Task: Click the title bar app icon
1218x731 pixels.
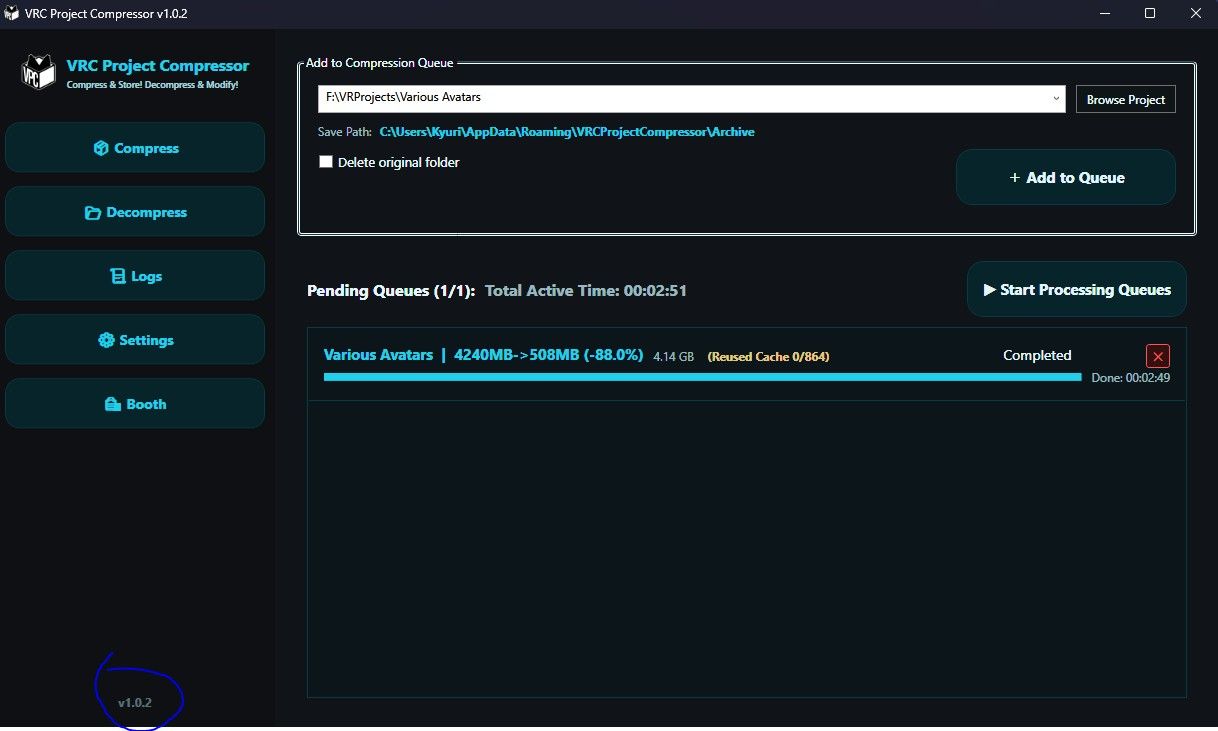Action: click(x=13, y=14)
